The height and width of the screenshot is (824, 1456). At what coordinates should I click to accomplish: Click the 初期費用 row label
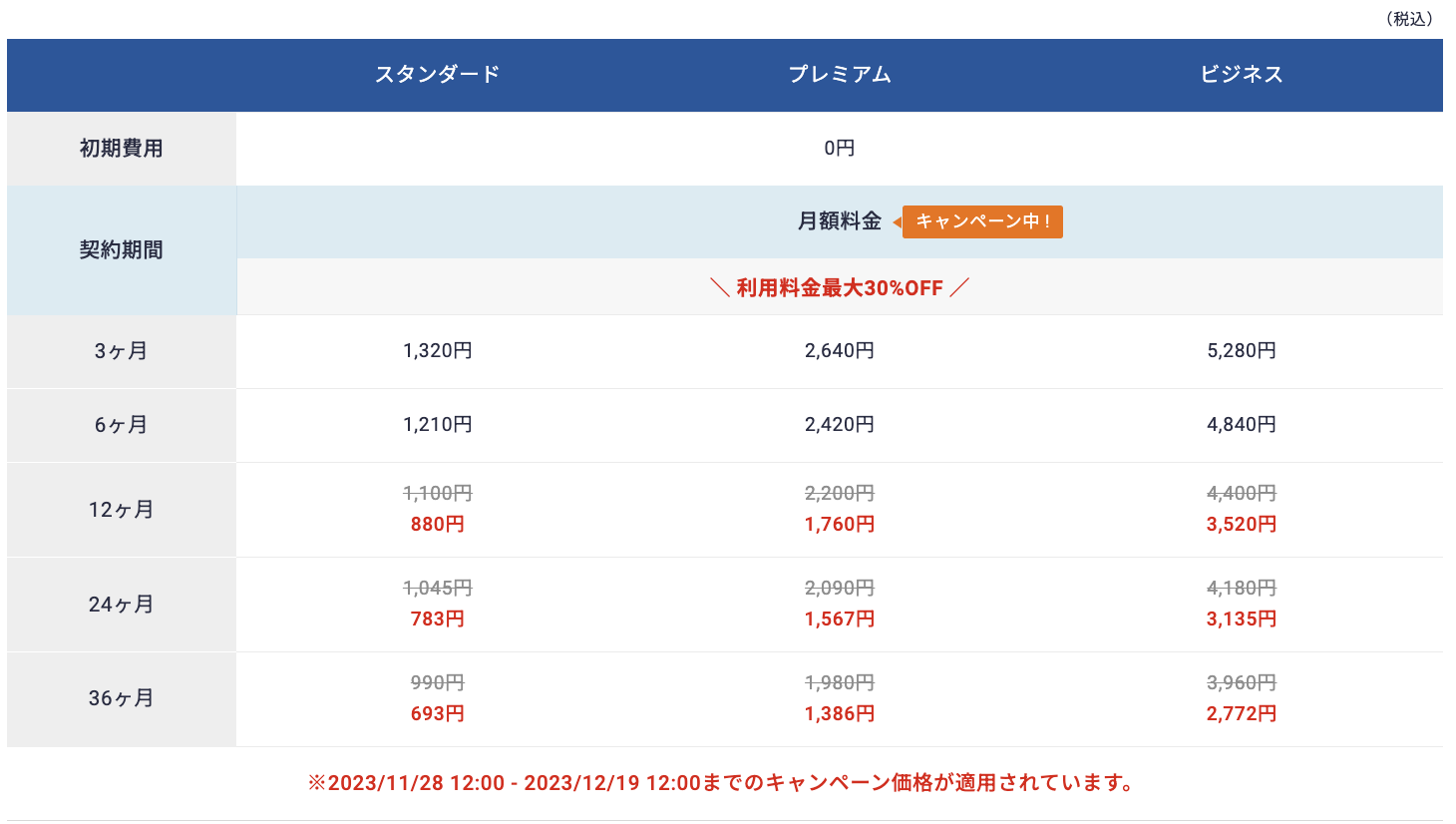[122, 149]
